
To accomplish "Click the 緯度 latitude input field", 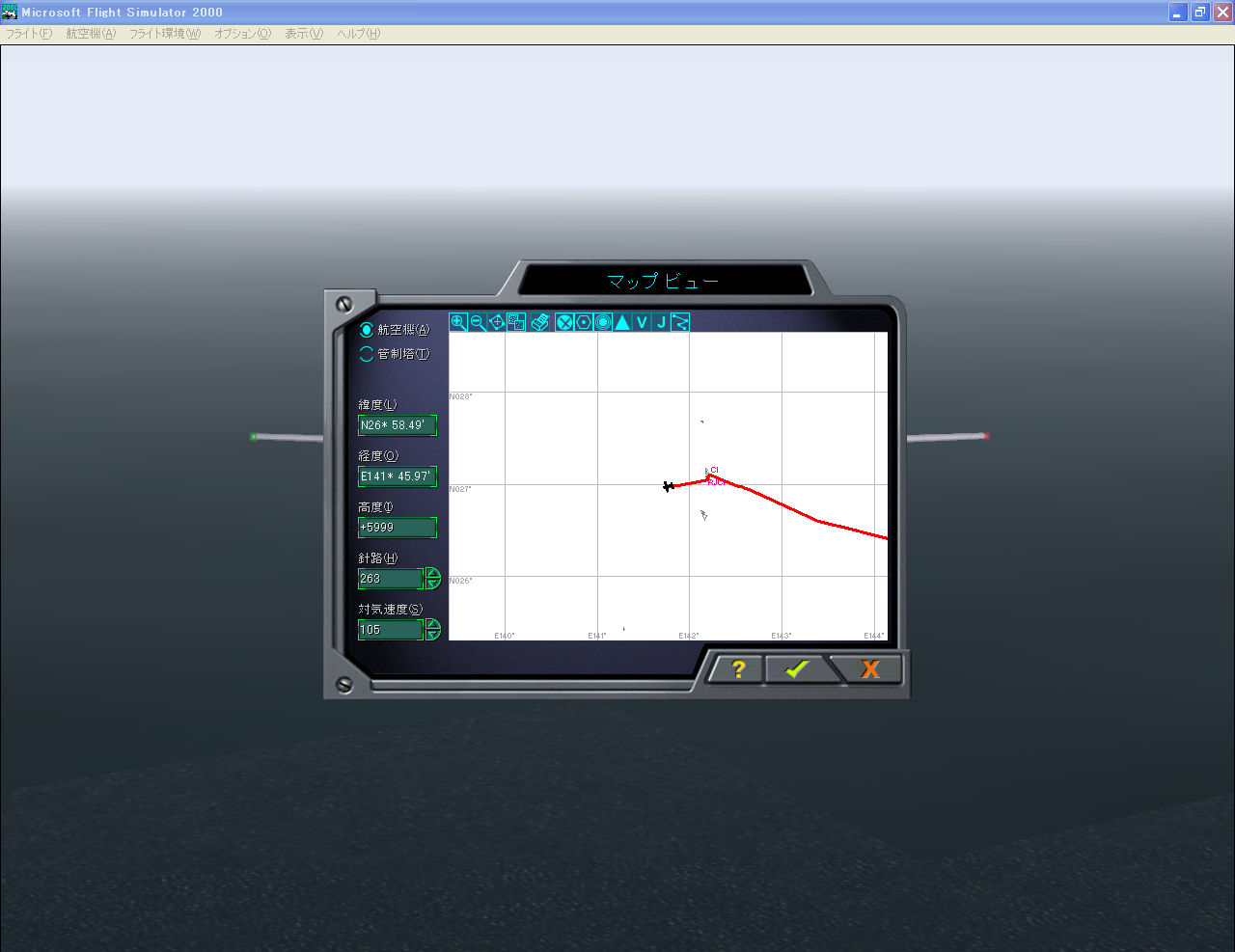I will [x=398, y=425].
